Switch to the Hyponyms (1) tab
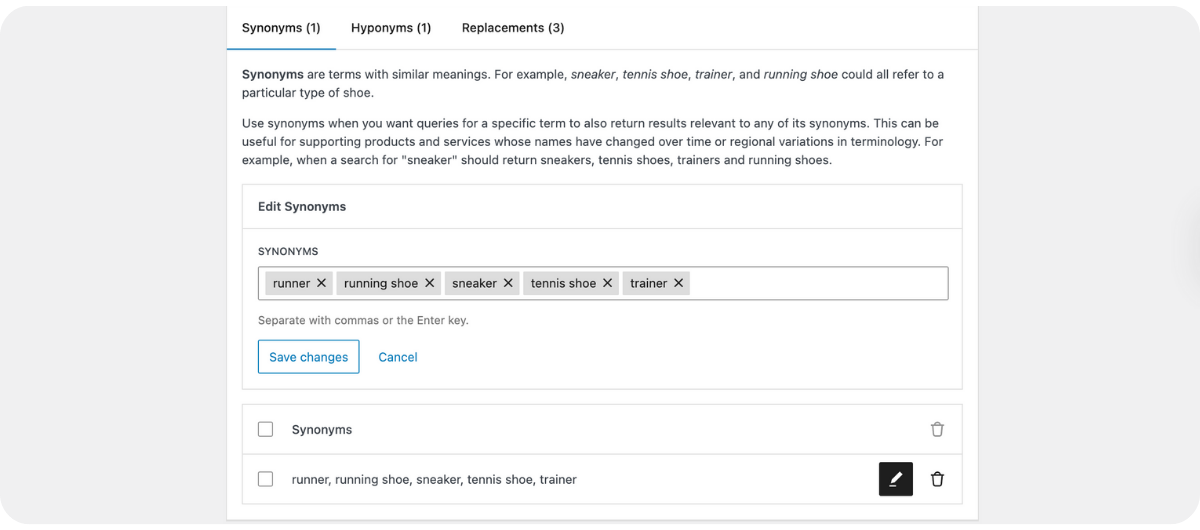 pyautogui.click(x=391, y=28)
